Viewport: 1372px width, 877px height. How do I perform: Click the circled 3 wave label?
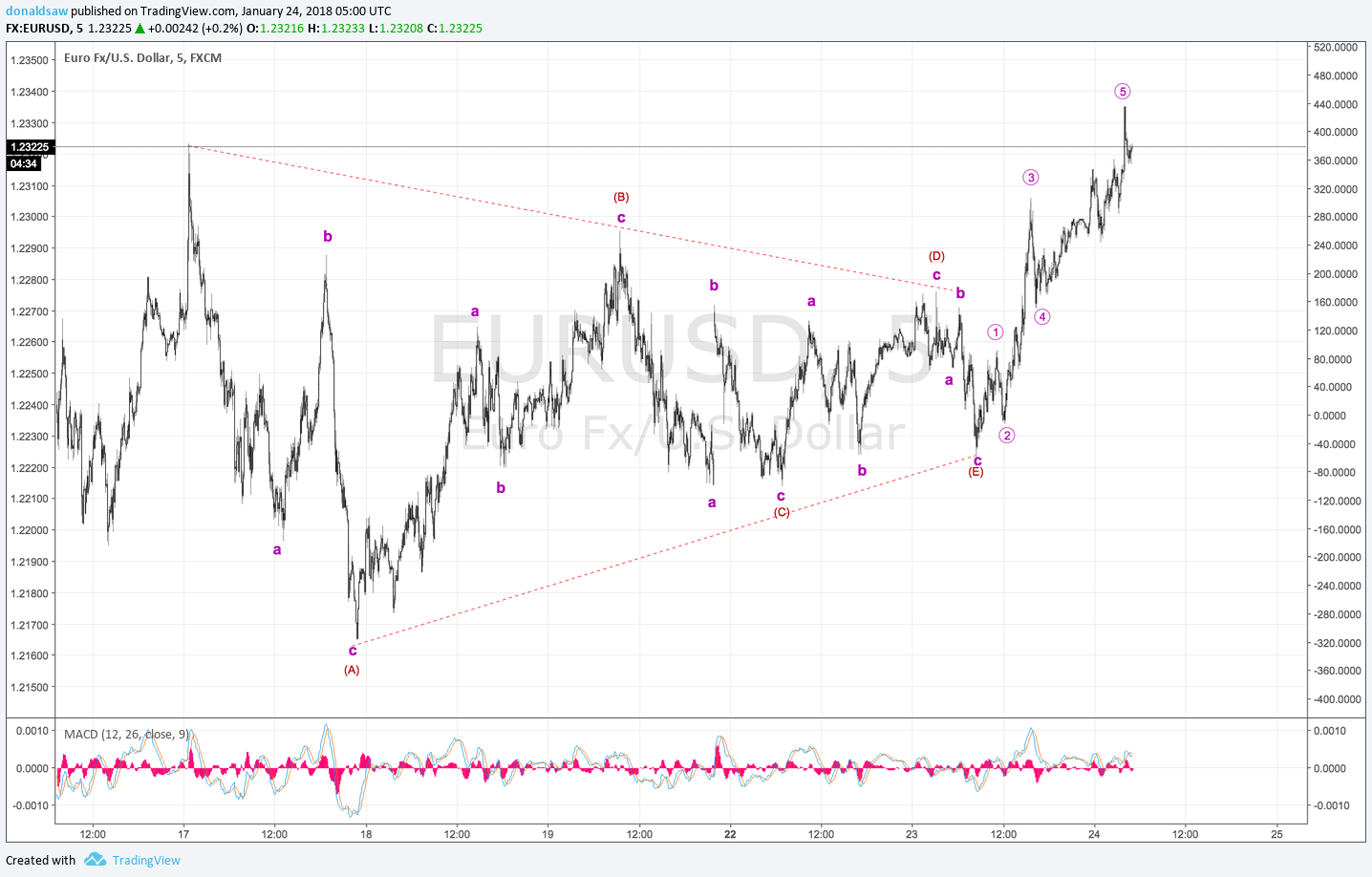click(1030, 178)
